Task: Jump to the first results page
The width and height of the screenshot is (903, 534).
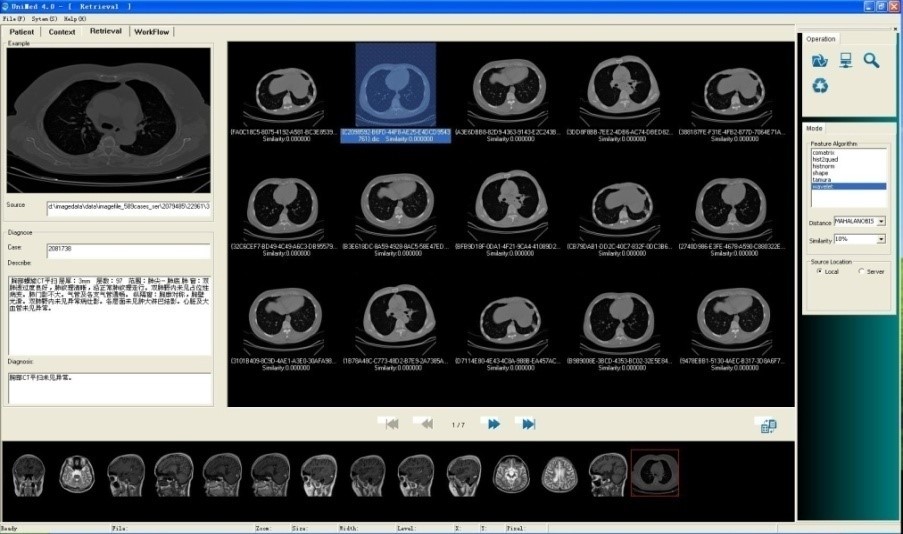Action: [392, 424]
